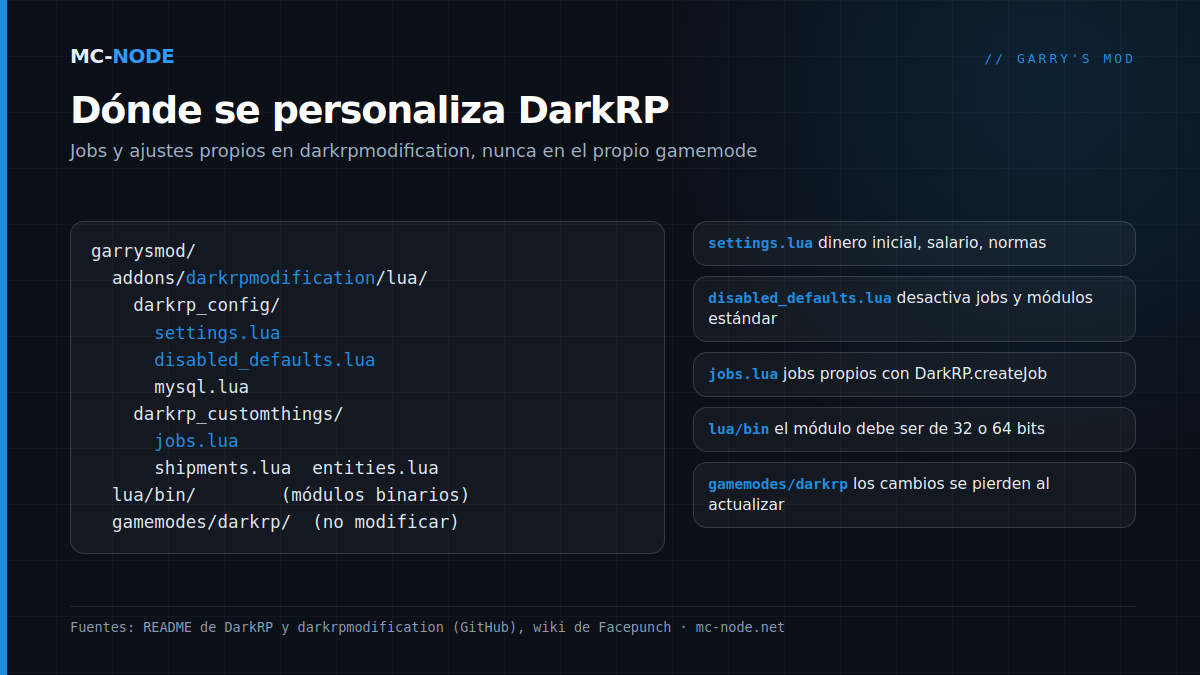Click the "// GARRY'S MOD" label
1200x675 pixels.
click(1059, 59)
